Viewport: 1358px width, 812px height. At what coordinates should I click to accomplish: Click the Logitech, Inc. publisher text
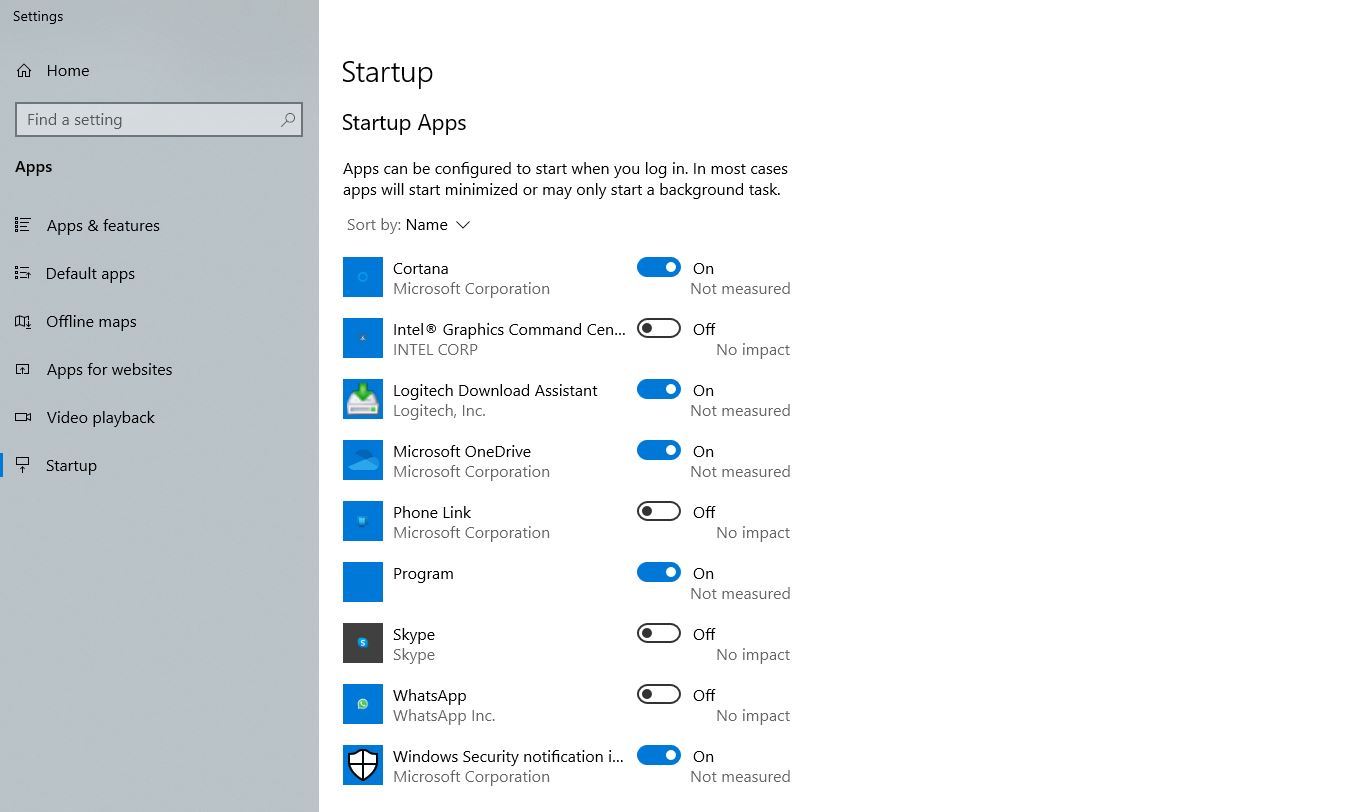pos(439,411)
